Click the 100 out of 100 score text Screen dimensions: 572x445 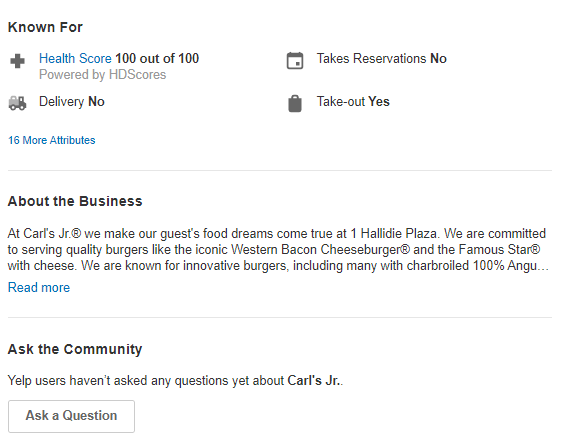click(157, 58)
